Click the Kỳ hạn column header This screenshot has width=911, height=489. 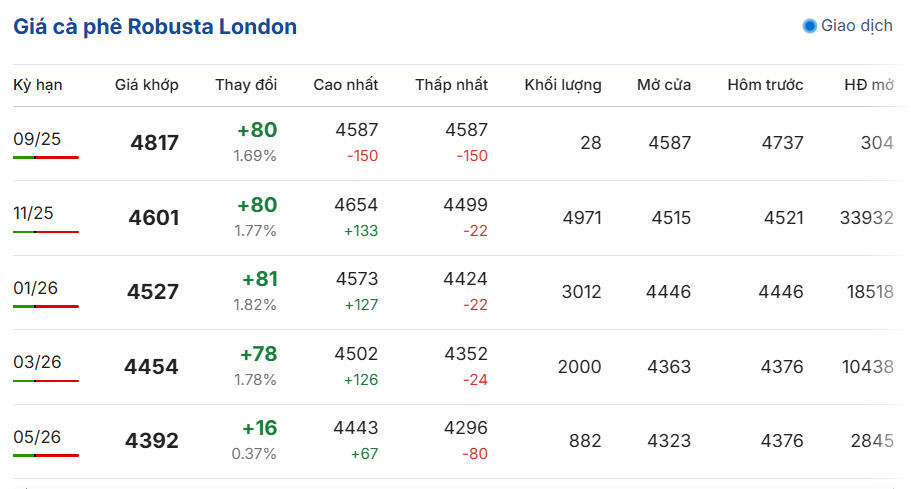[38, 85]
